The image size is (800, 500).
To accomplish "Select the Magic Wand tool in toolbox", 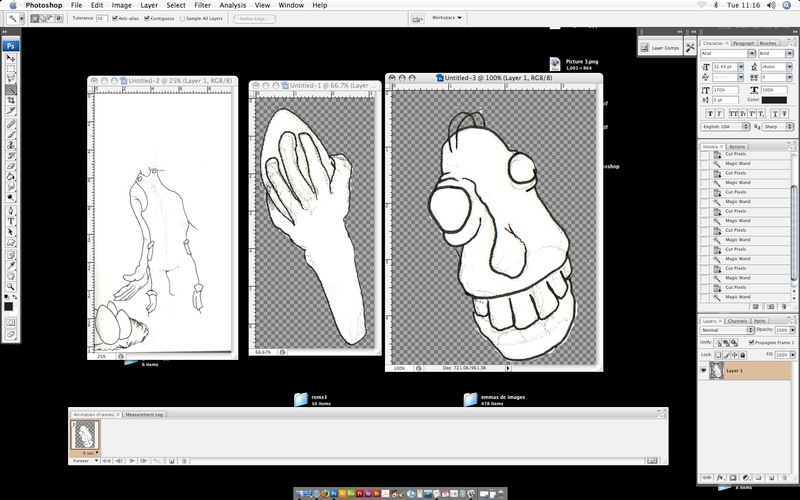I will point(11,88).
